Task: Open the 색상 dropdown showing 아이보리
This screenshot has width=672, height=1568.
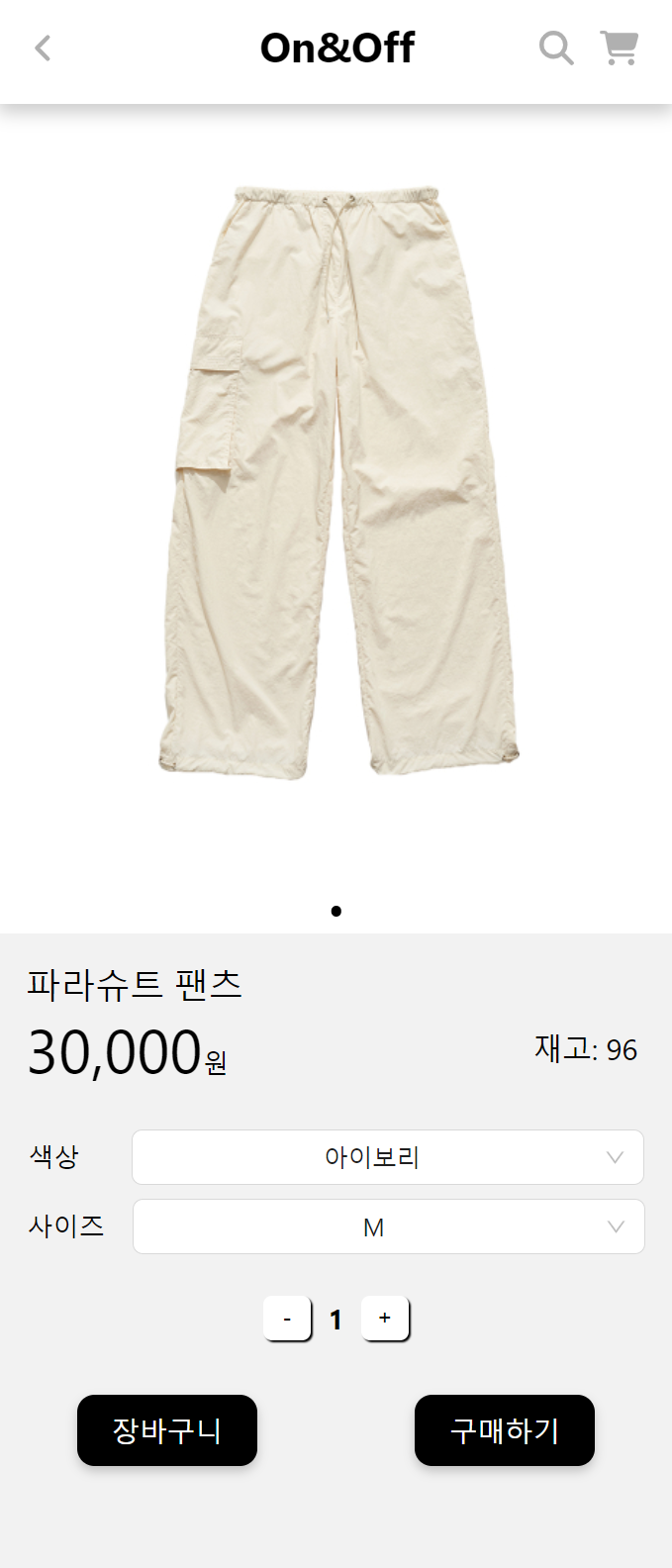Action: (388, 1157)
